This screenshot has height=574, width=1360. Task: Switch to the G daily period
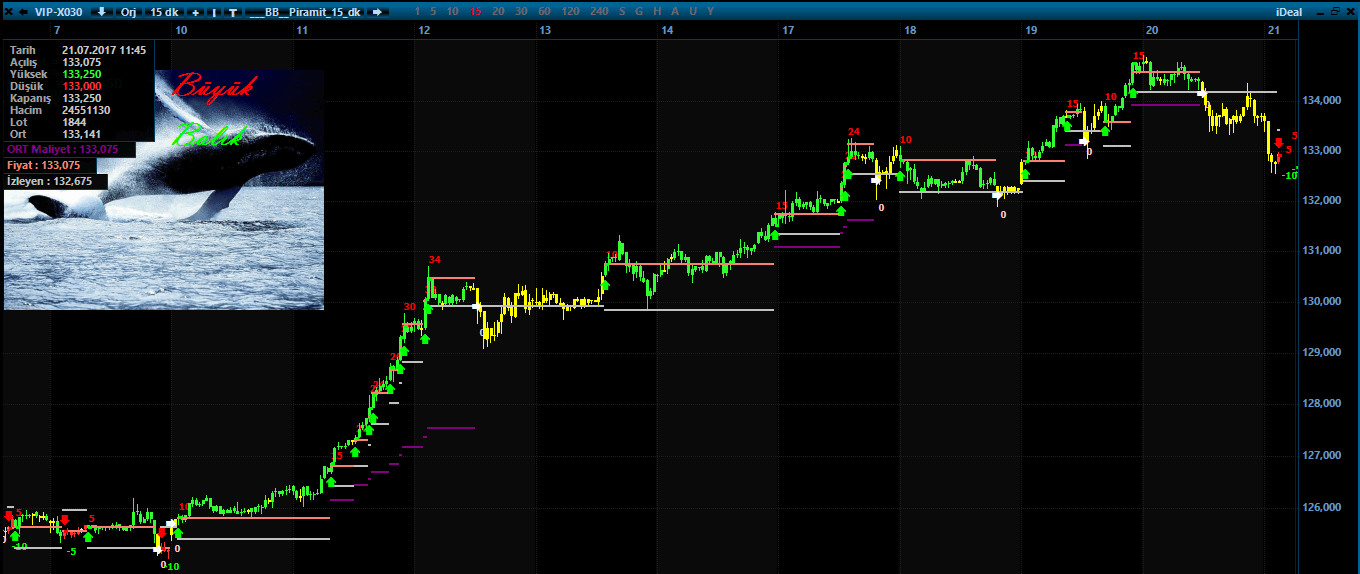(637, 11)
